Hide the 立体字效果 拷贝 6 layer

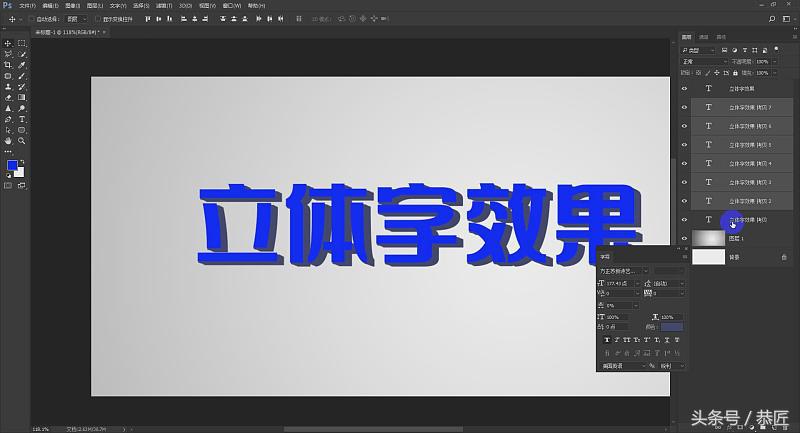pyautogui.click(x=684, y=126)
